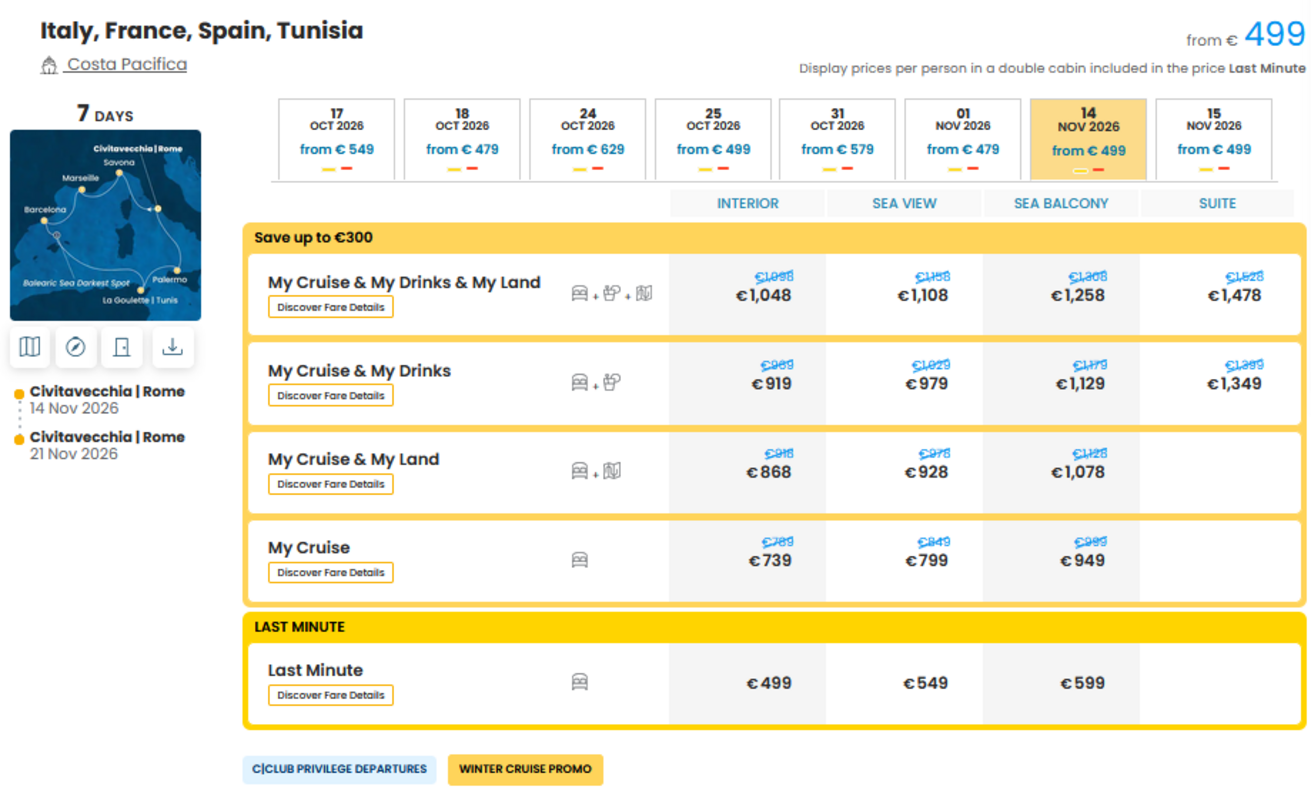Click the bed icon in the My Cruise & My Drinks row
1311x800 pixels.
click(x=580, y=383)
